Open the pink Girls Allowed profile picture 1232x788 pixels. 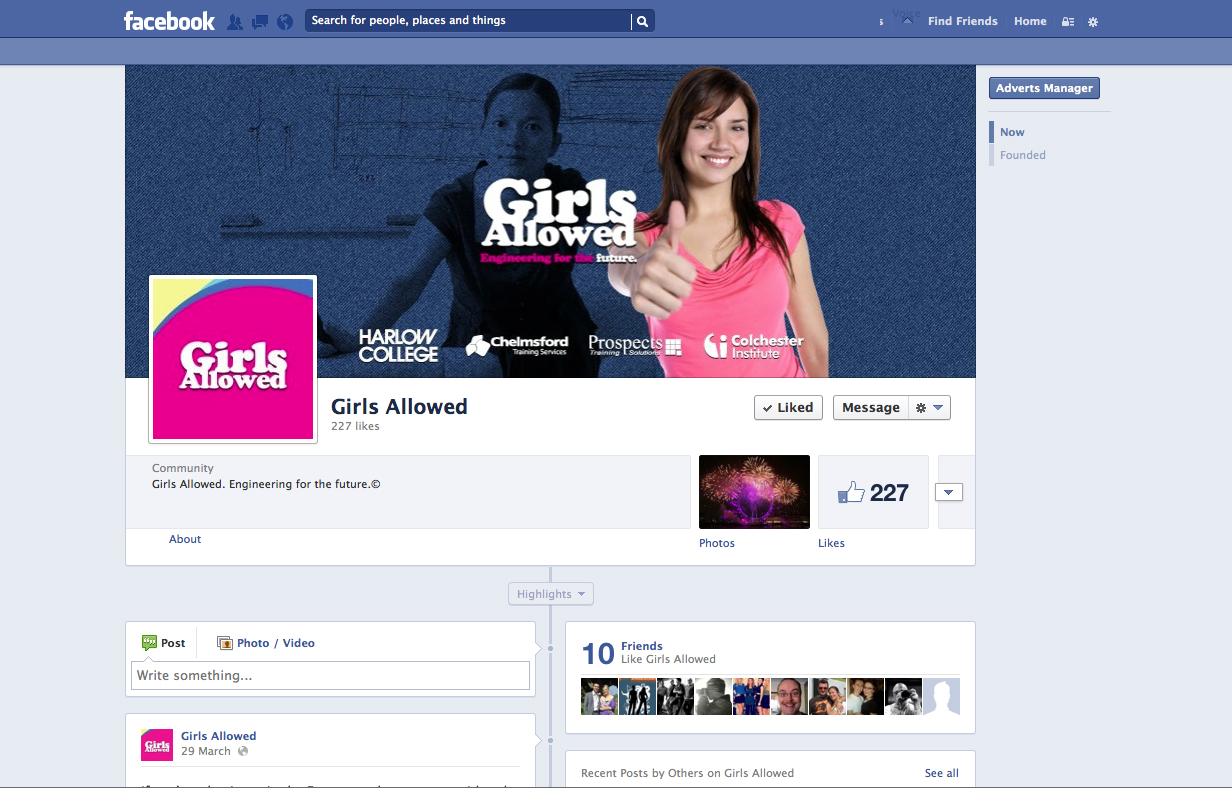coord(233,359)
